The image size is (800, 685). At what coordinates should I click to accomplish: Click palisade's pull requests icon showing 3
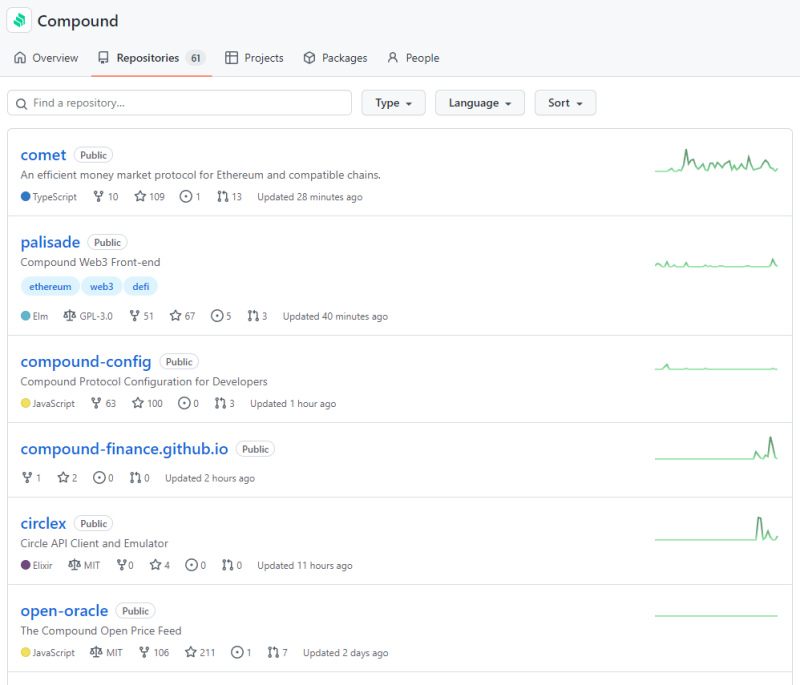253,316
